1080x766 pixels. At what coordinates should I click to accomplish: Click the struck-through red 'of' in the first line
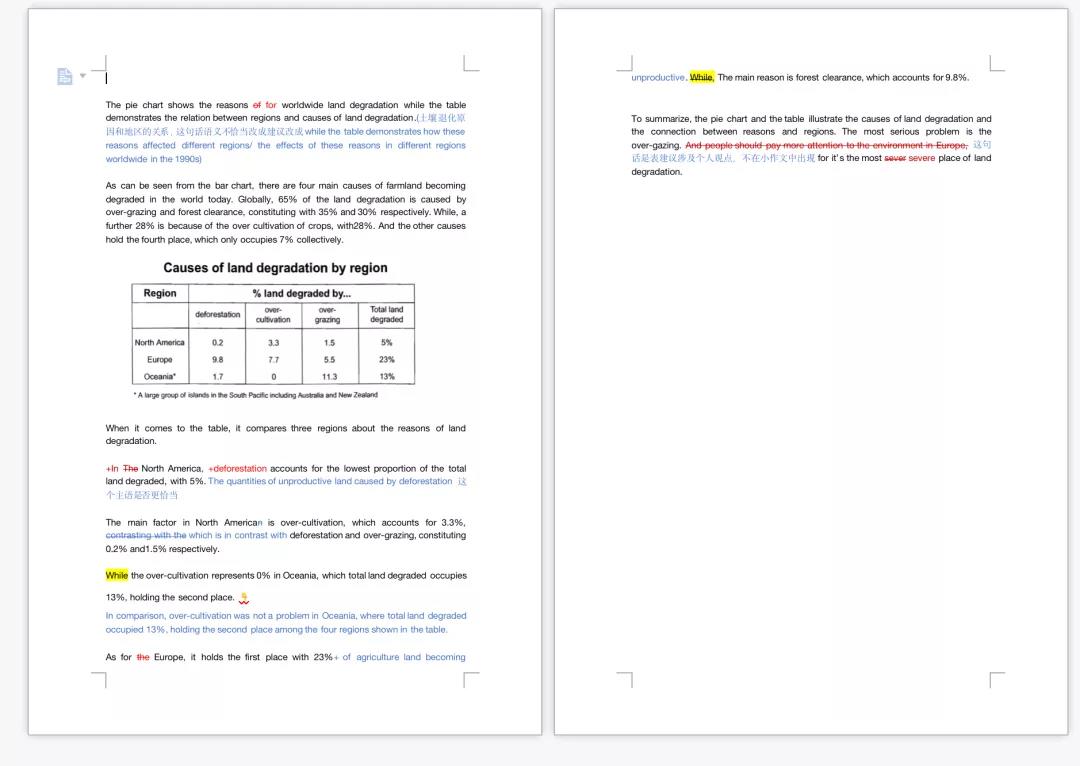pyautogui.click(x=257, y=105)
